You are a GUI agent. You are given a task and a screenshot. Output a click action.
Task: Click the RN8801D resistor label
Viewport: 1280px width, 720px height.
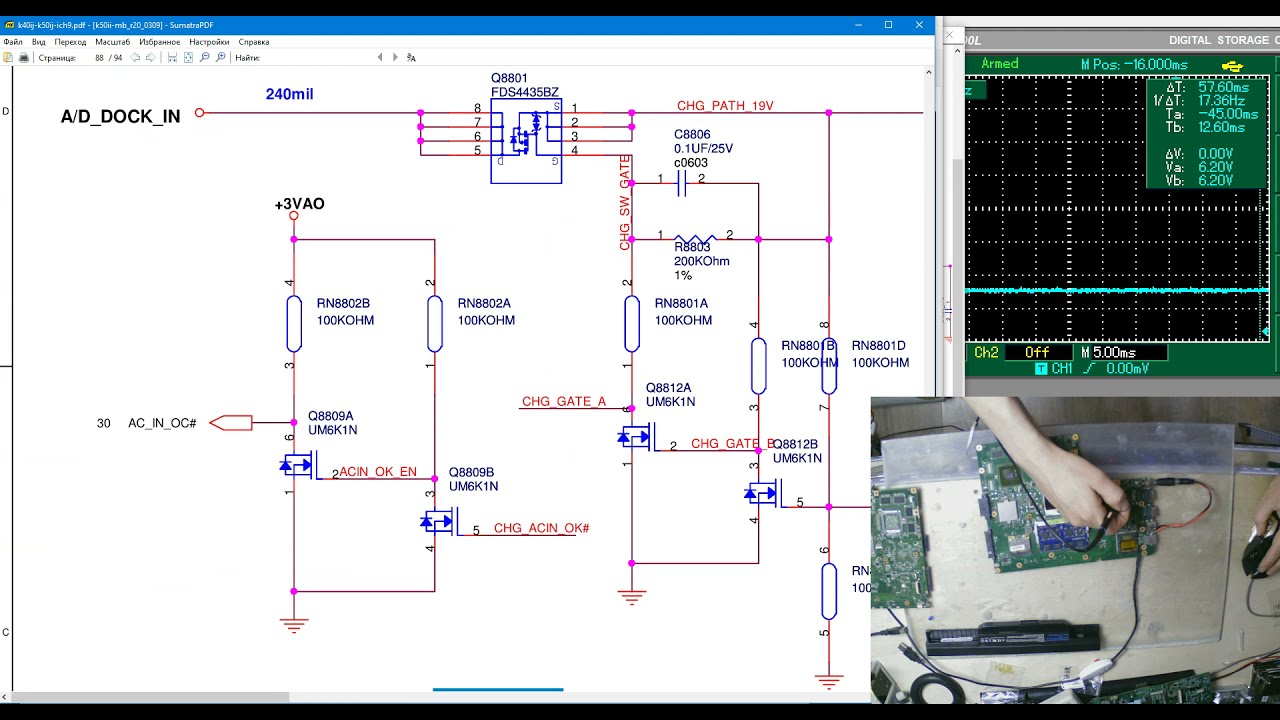[x=879, y=345]
